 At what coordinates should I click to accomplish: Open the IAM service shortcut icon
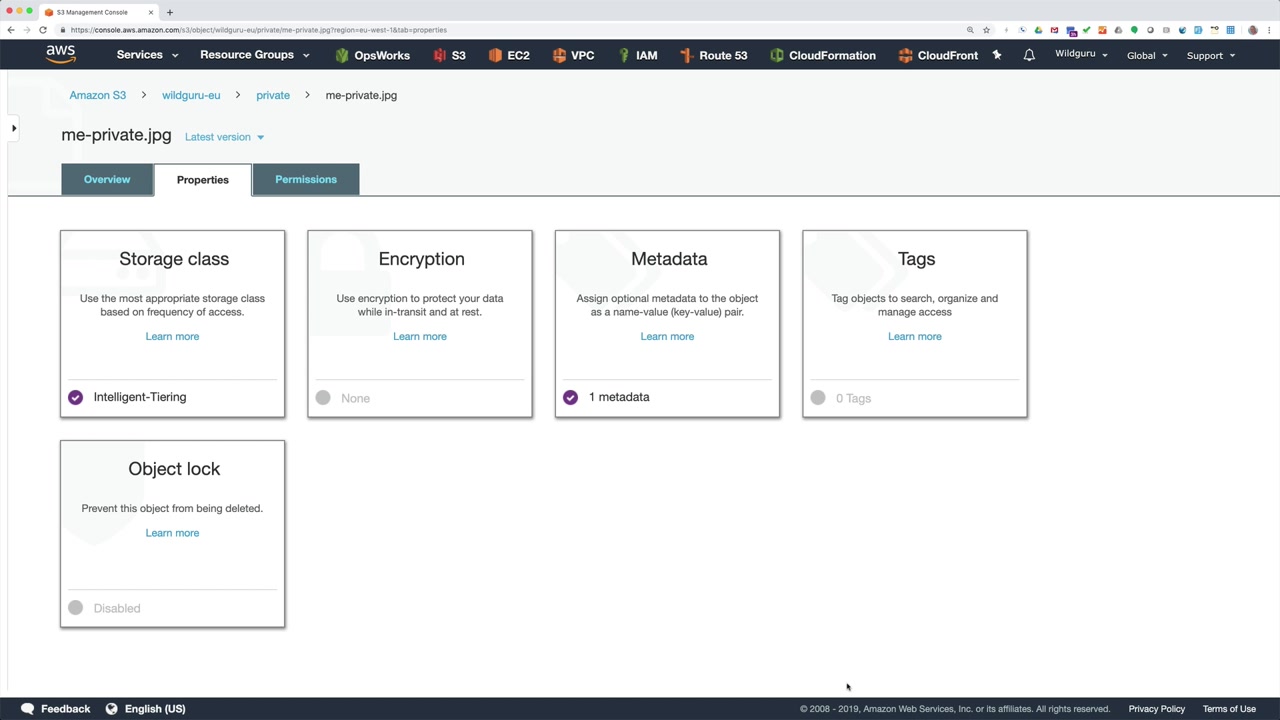624,55
